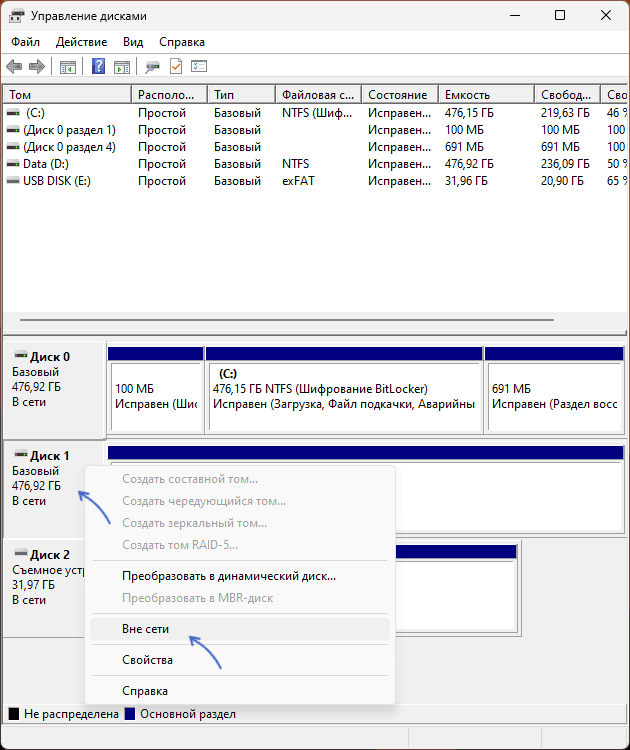The height and width of the screenshot is (750, 630).
Task: Click the 219,63 ГБ free space cell
Action: click(x=565, y=113)
